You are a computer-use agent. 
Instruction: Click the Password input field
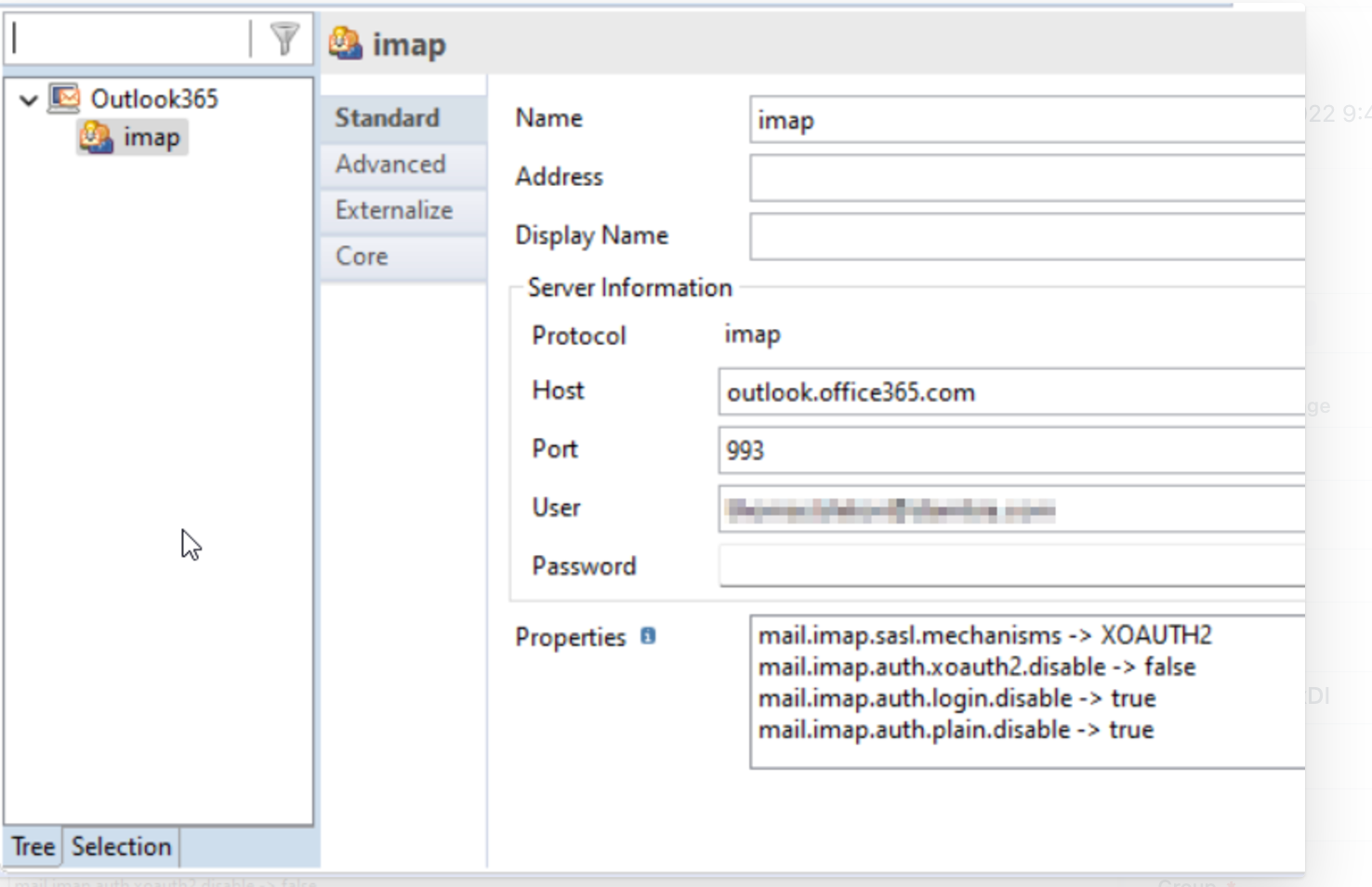(x=1011, y=565)
